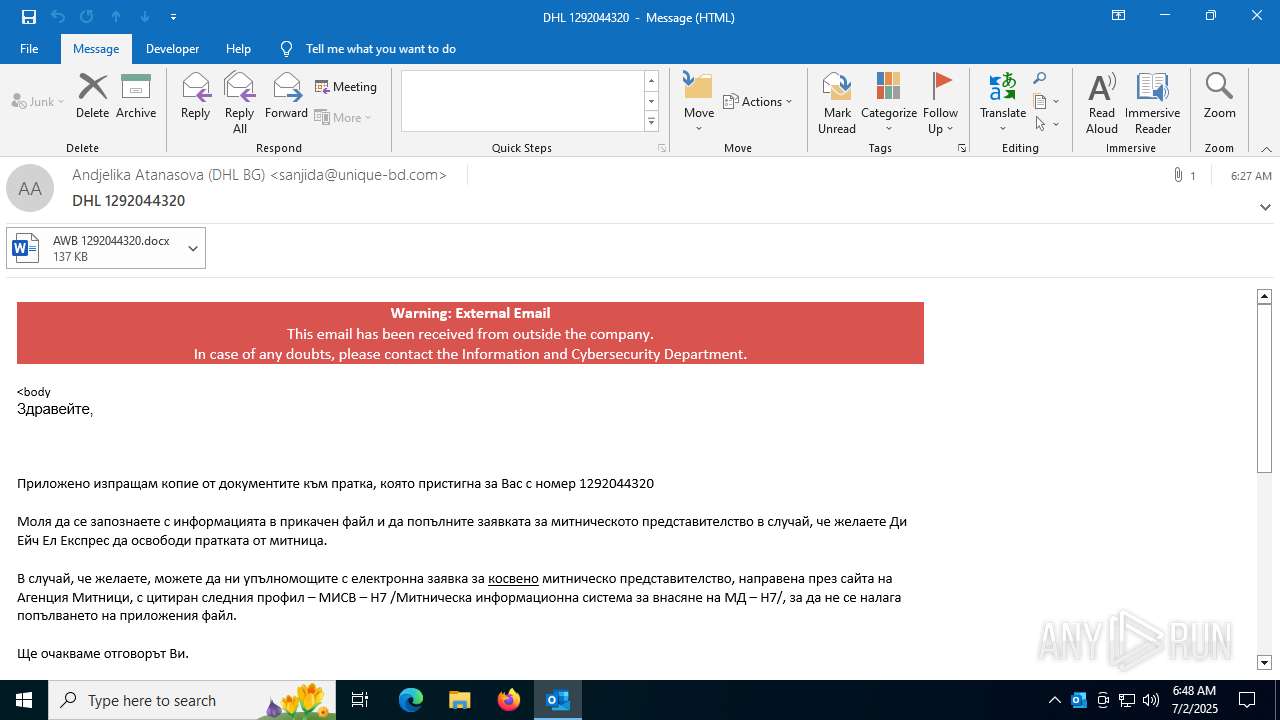Collapse the ribbon

coord(1266,149)
